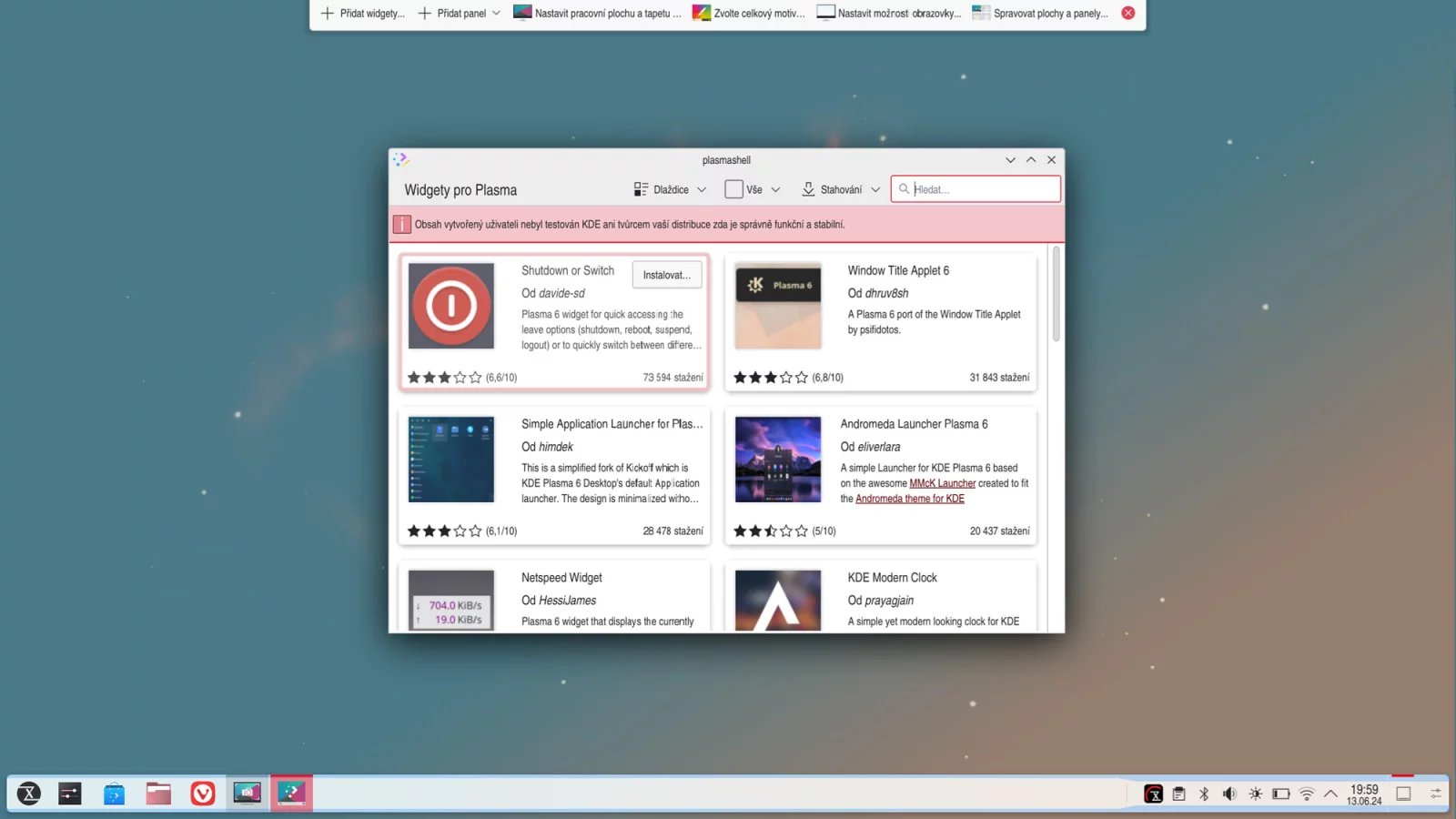This screenshot has width=1456, height=819.
Task: Open Vivaldi browser from the taskbar
Action: 202,794
